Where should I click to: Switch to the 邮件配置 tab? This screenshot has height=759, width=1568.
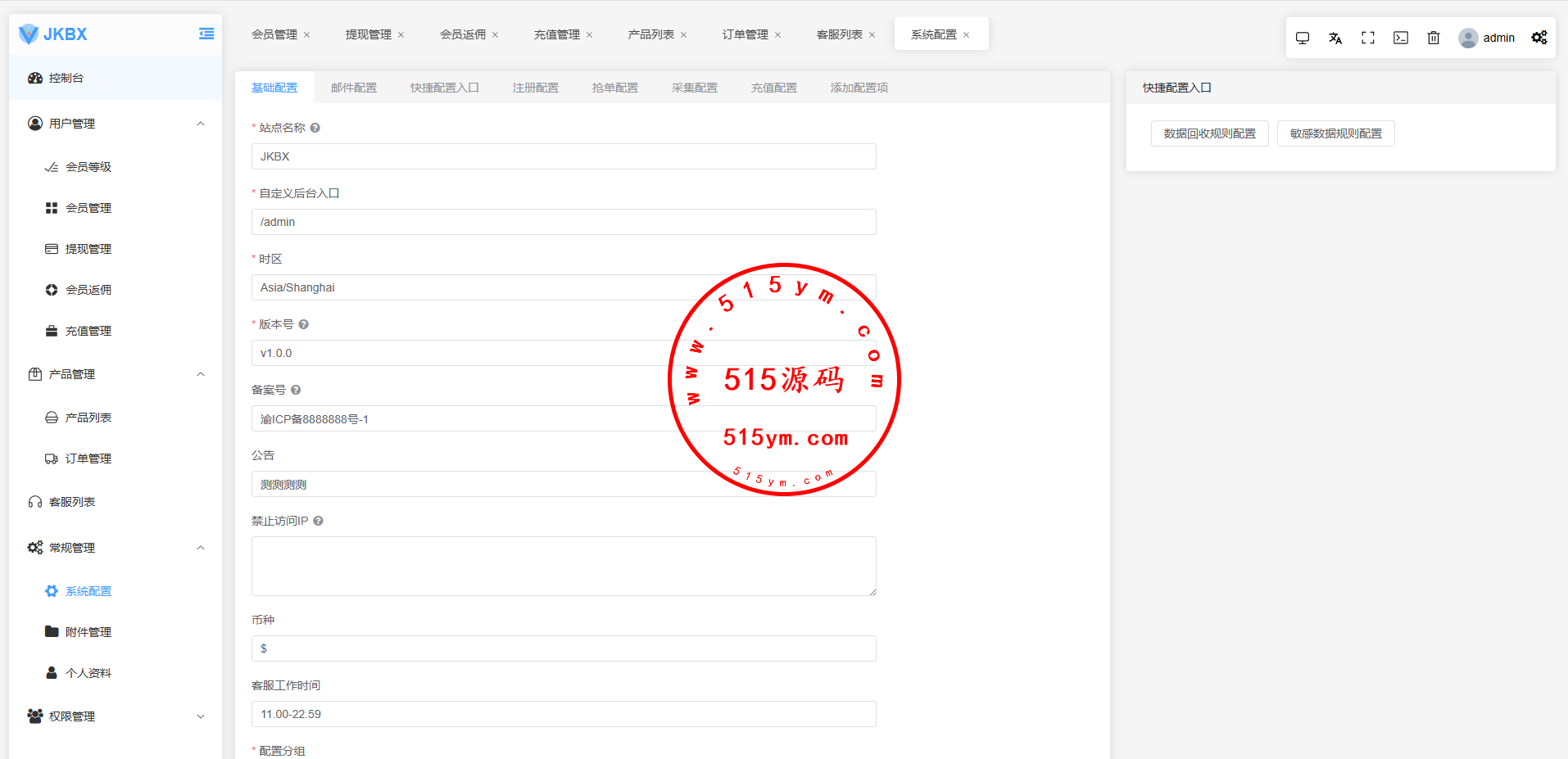pyautogui.click(x=354, y=88)
